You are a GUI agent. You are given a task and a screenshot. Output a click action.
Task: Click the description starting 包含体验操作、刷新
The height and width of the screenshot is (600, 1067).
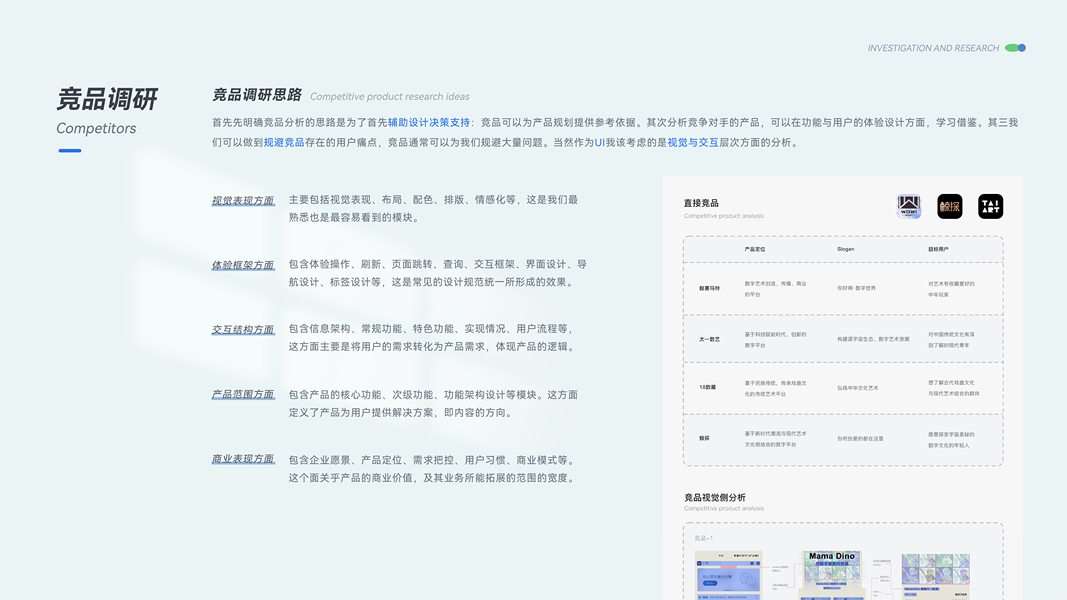click(x=438, y=273)
